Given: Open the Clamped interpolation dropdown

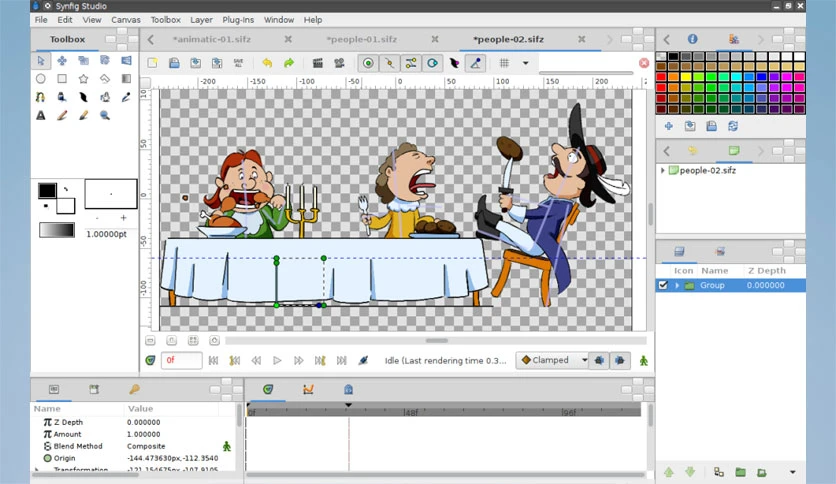Looking at the screenshot, I should coord(552,360).
